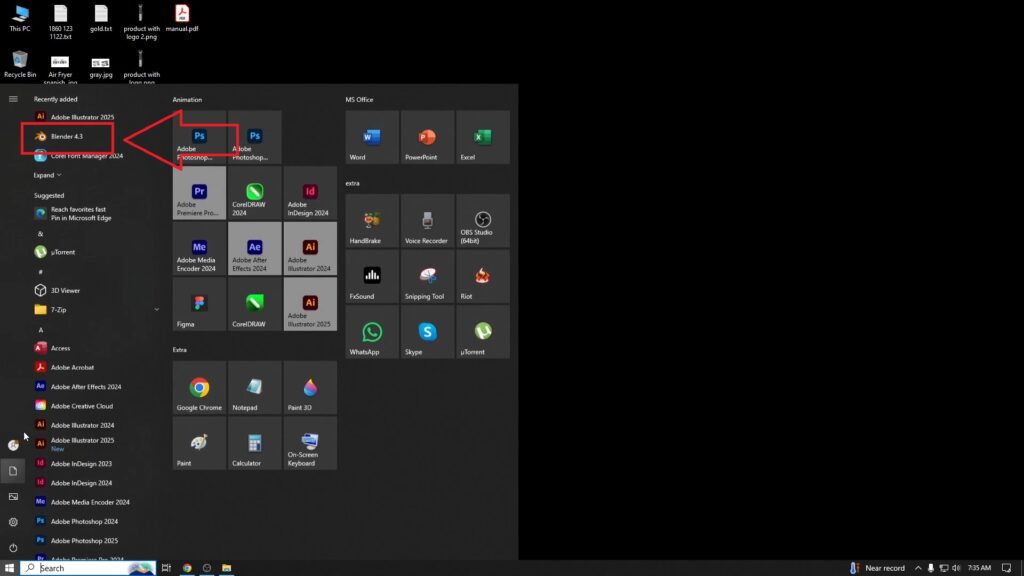1024x576 pixels.
Task: Open Documents from Start sidebar
Action: [13, 471]
